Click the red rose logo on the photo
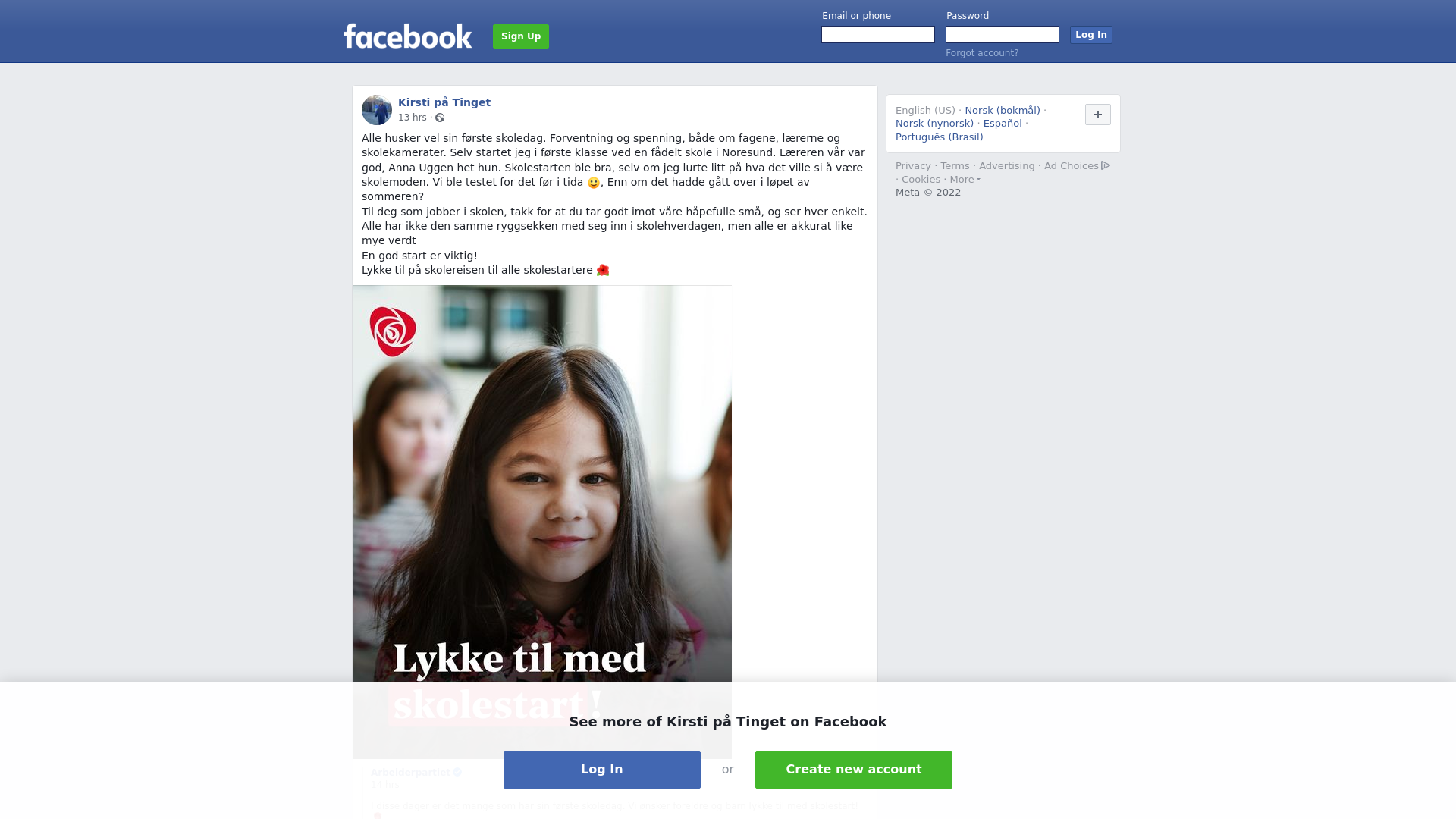 click(x=393, y=331)
